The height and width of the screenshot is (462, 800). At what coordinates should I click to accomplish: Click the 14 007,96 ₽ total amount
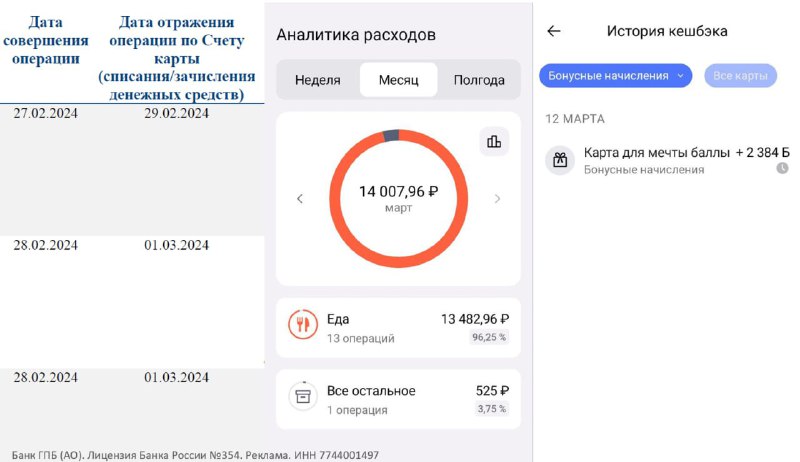click(x=398, y=192)
